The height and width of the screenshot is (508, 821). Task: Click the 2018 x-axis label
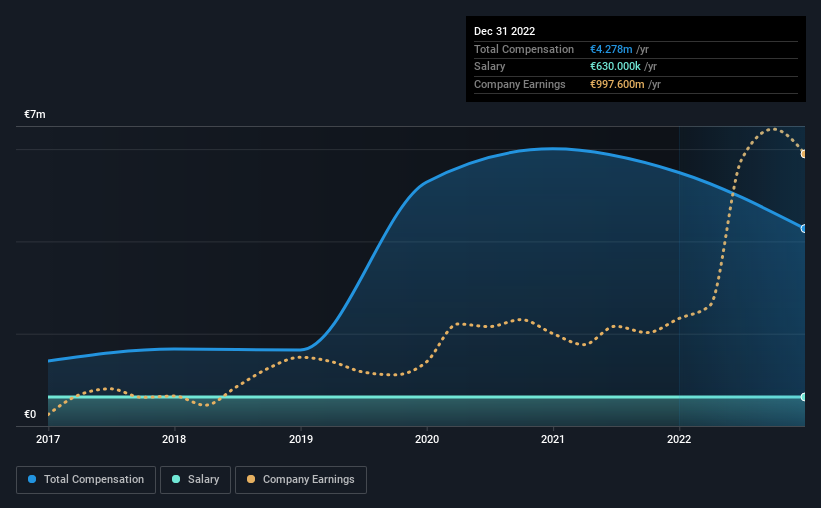pyautogui.click(x=174, y=439)
